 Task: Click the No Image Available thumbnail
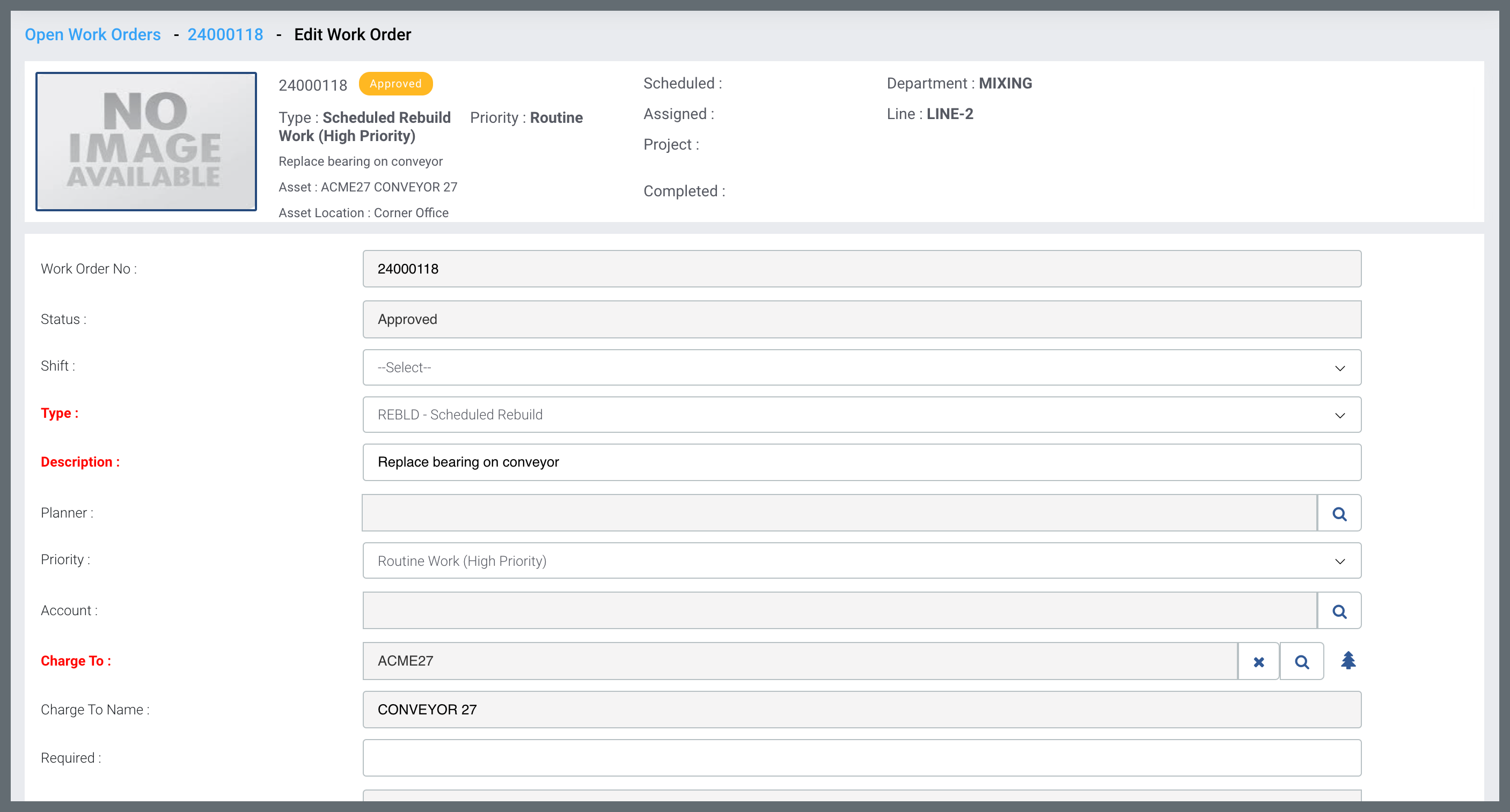click(146, 141)
